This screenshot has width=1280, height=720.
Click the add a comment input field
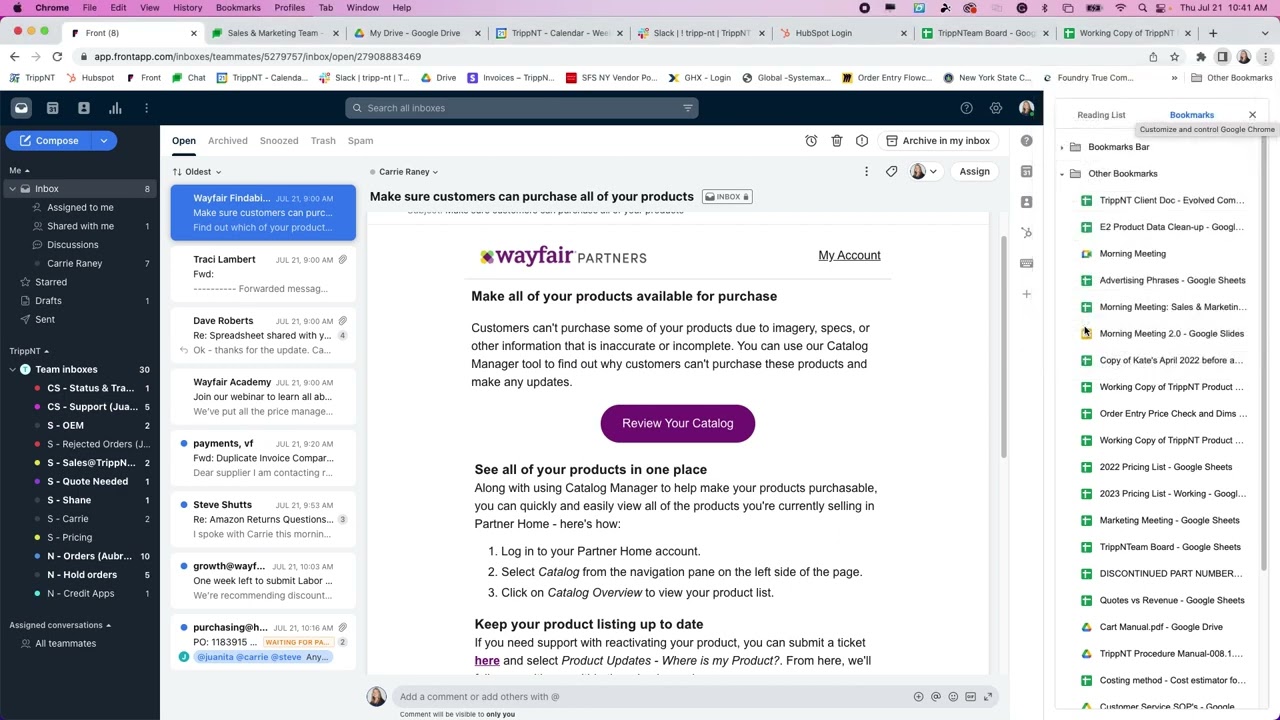coord(650,697)
